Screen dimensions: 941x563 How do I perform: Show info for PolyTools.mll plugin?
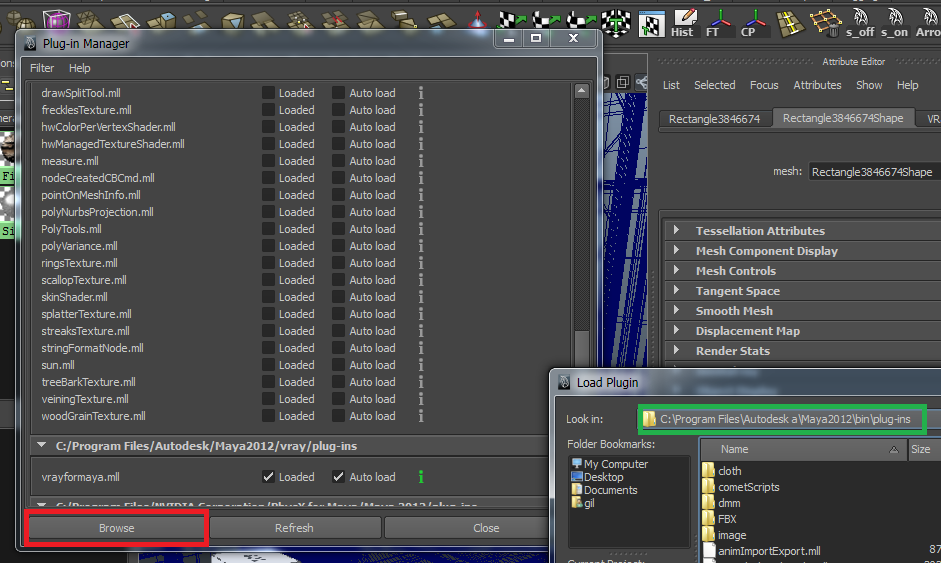(421, 229)
